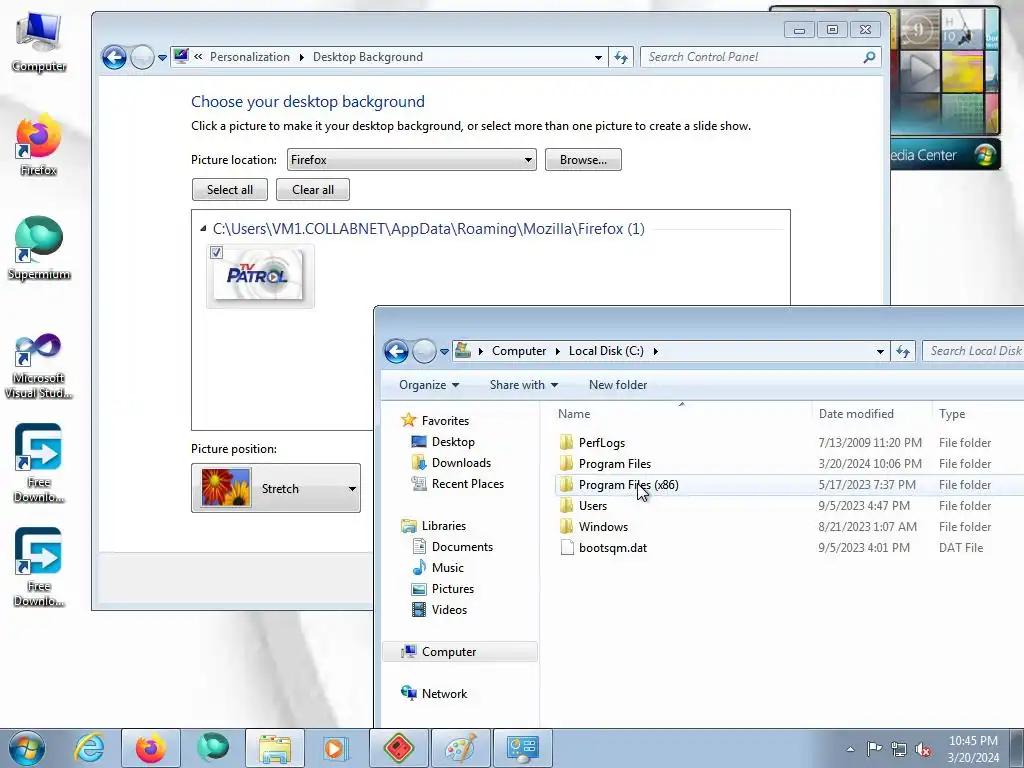Image resolution: width=1024 pixels, height=768 pixels.
Task: Click the Search Local Disk field
Action: click(974, 351)
